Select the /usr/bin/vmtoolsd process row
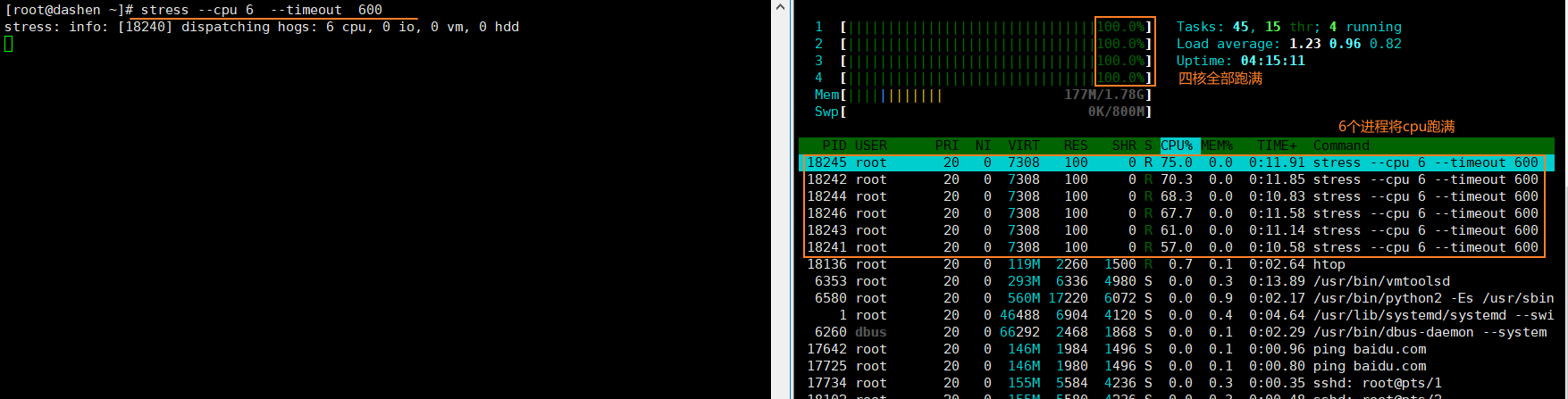This screenshot has width=1568, height=399. pos(1177,281)
